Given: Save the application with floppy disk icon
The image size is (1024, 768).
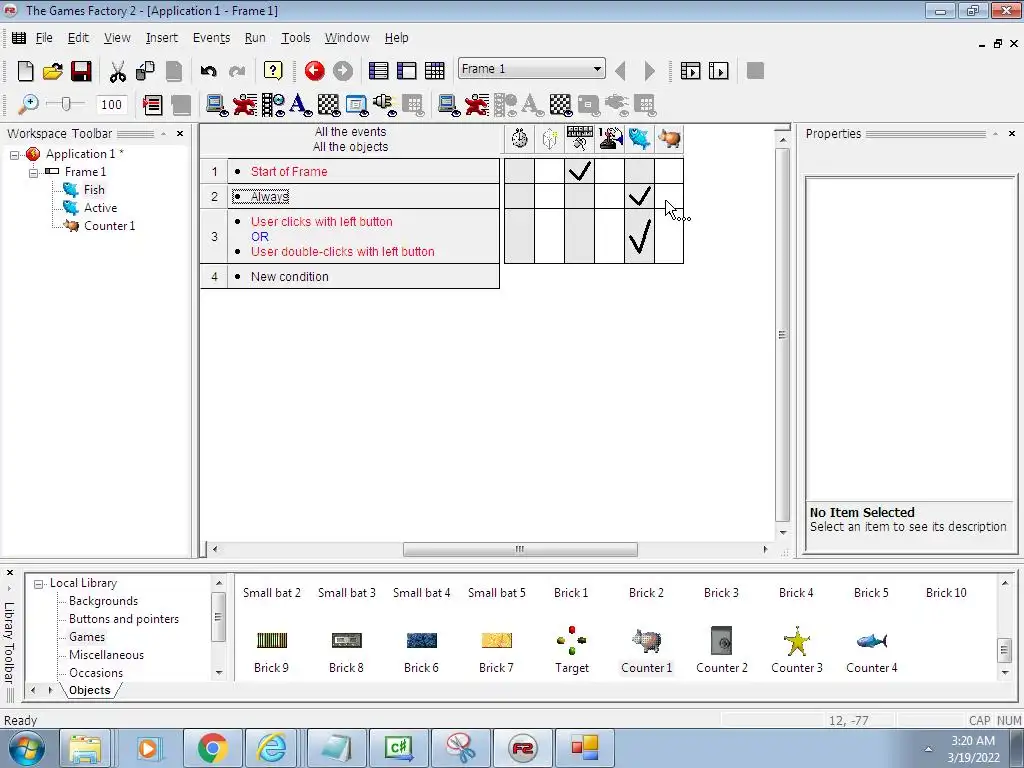Looking at the screenshot, I should (x=81, y=71).
